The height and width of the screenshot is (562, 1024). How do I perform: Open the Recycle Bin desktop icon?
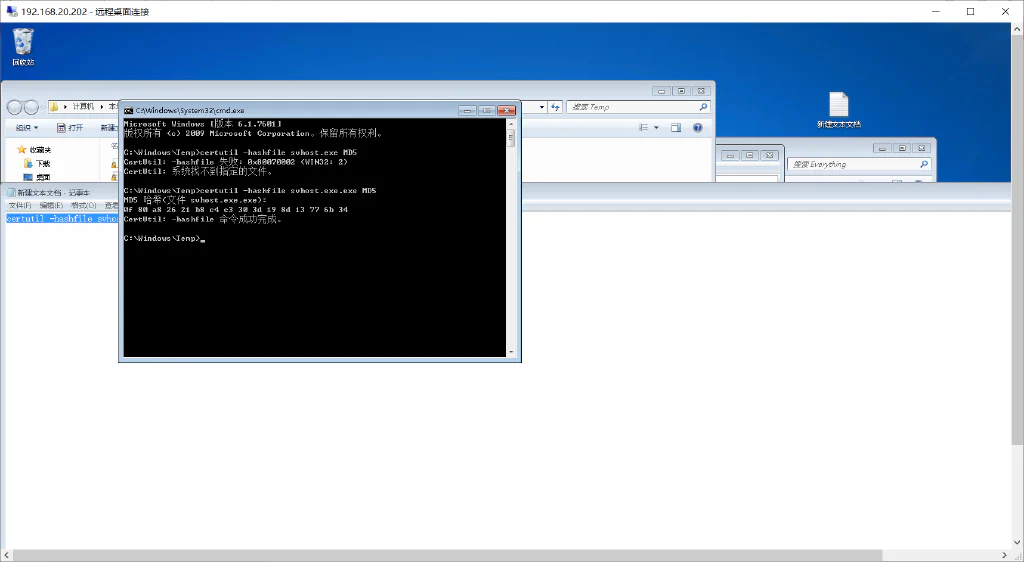coord(23,46)
